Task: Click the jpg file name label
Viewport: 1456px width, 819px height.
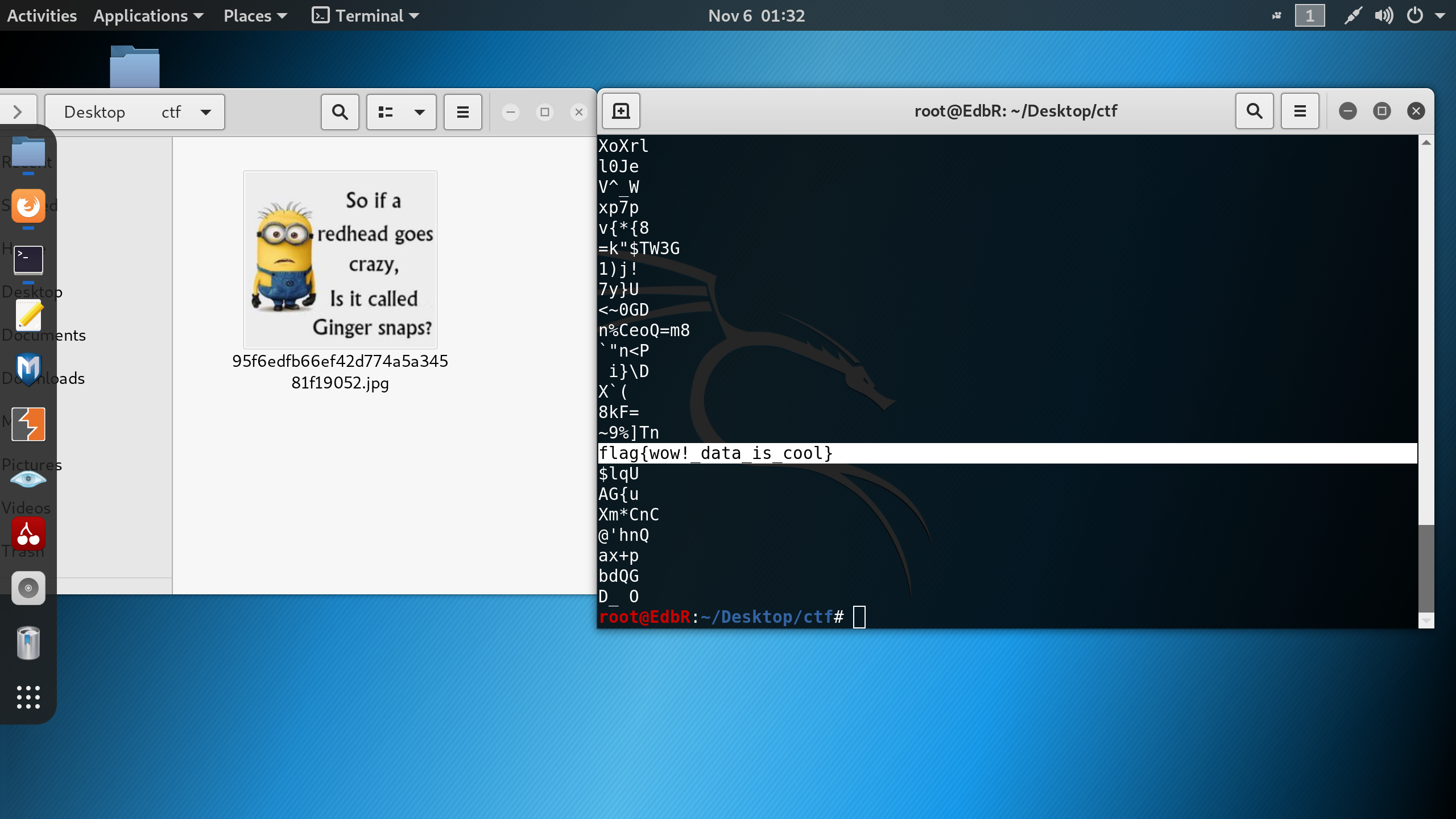Action: pyautogui.click(x=340, y=372)
